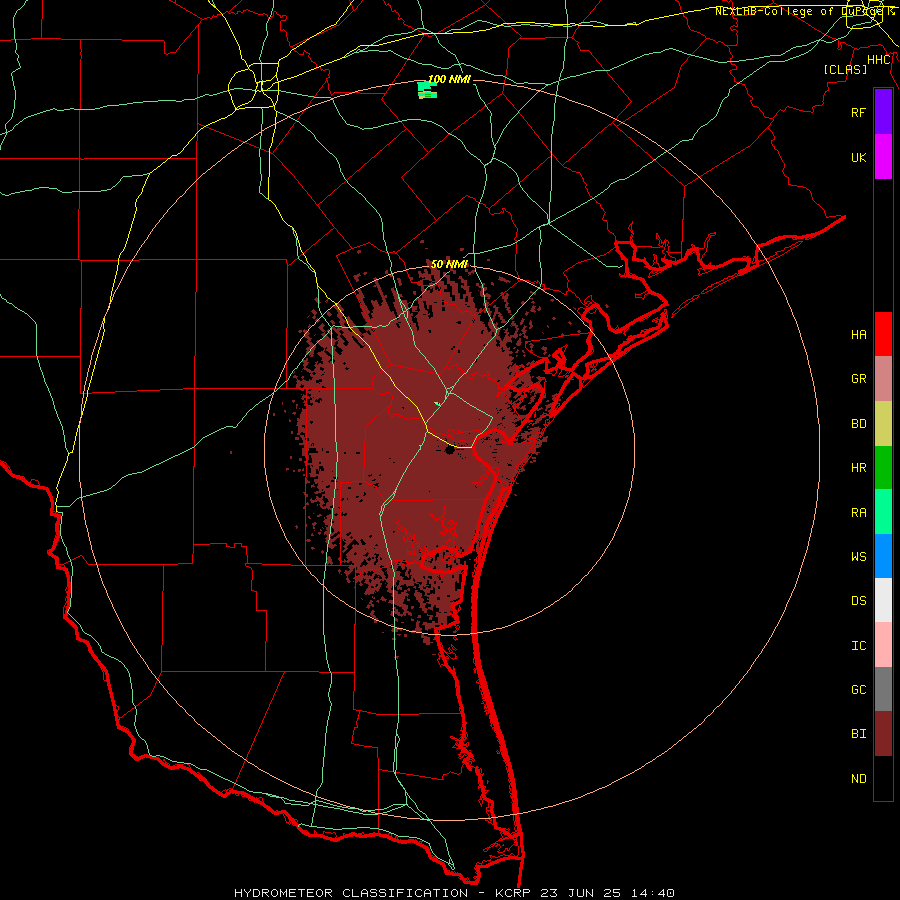Click the HYDROMETEOR CLASSIFICATION caption text

coord(351,893)
